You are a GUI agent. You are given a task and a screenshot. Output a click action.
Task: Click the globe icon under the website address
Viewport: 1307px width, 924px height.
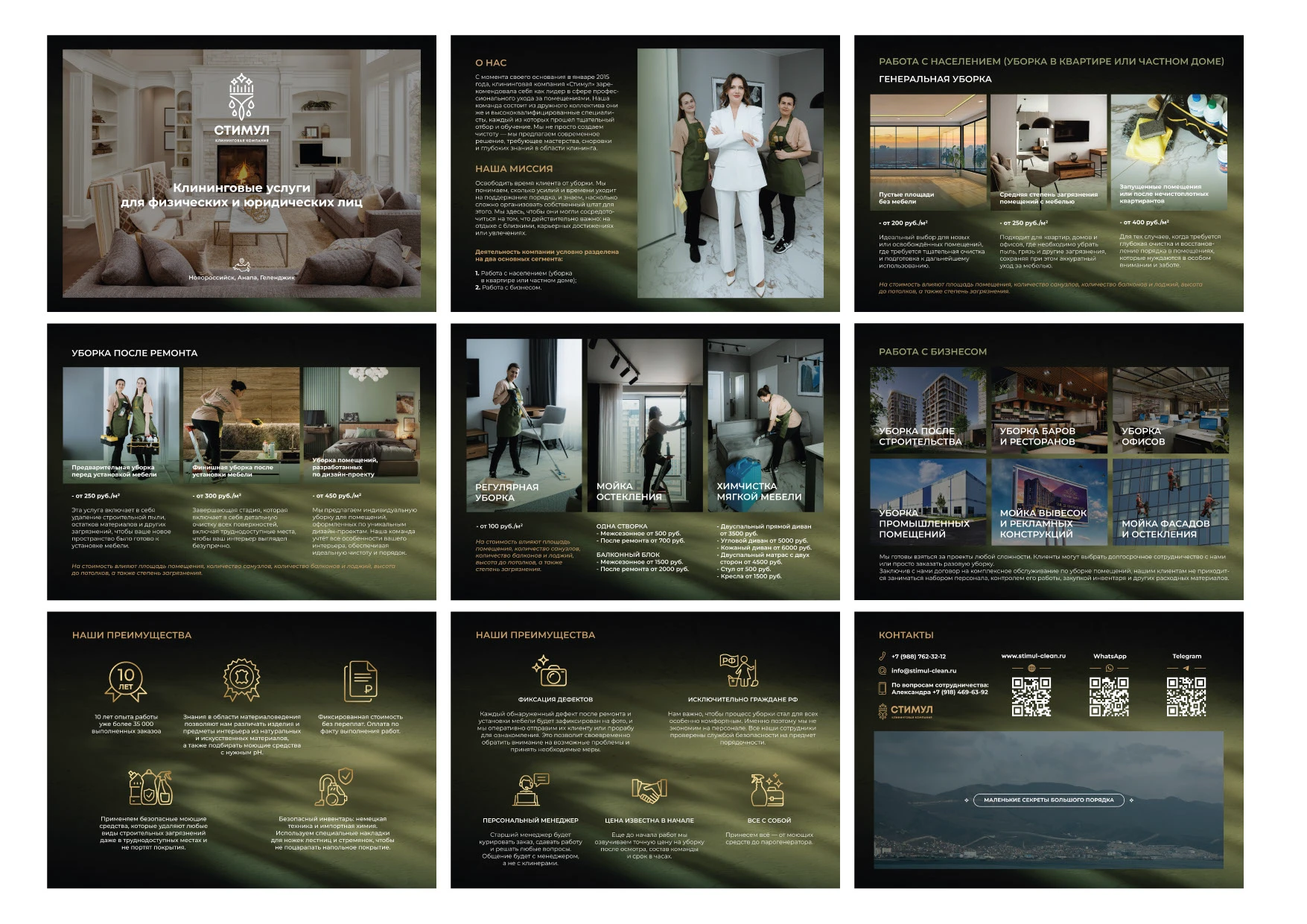(1031, 668)
